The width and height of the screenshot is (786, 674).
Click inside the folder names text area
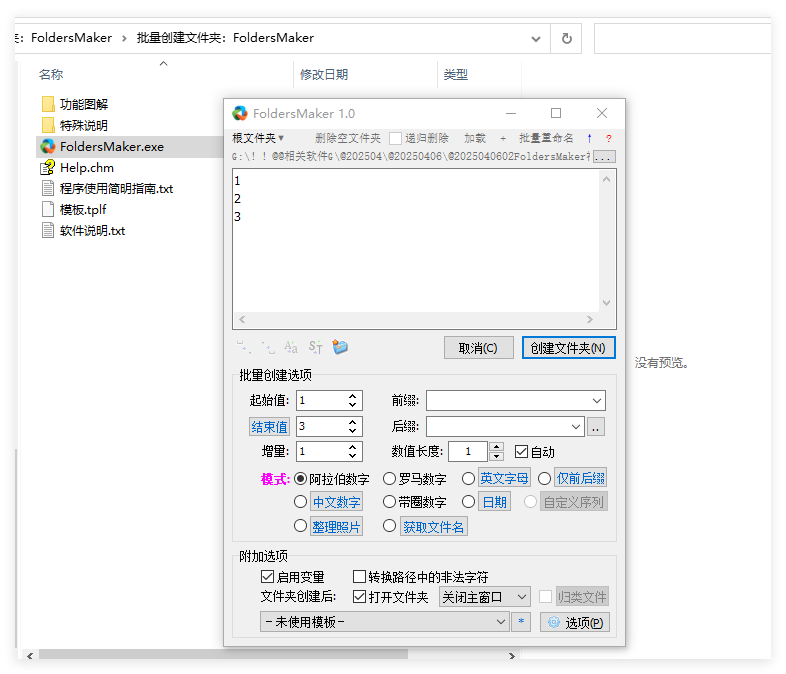[416, 241]
